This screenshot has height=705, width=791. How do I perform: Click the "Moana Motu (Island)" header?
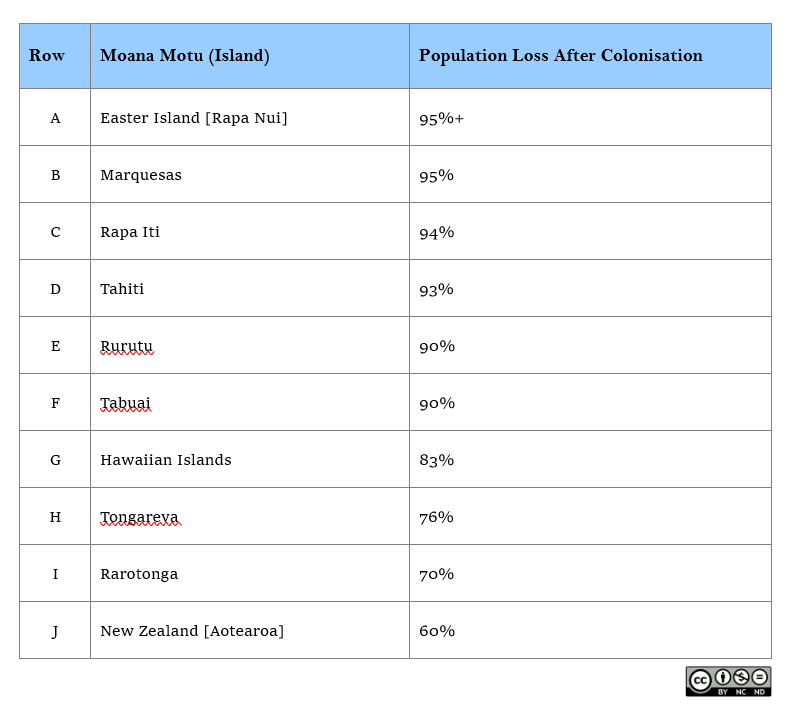point(185,56)
